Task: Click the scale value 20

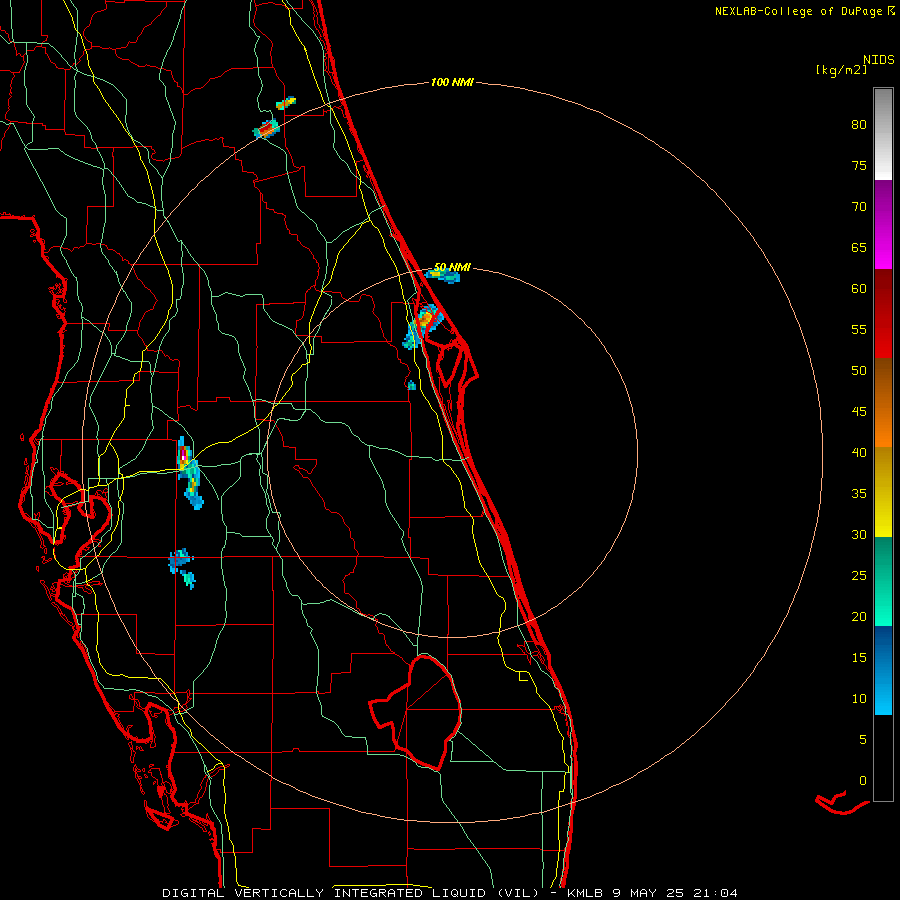Action: point(859,616)
